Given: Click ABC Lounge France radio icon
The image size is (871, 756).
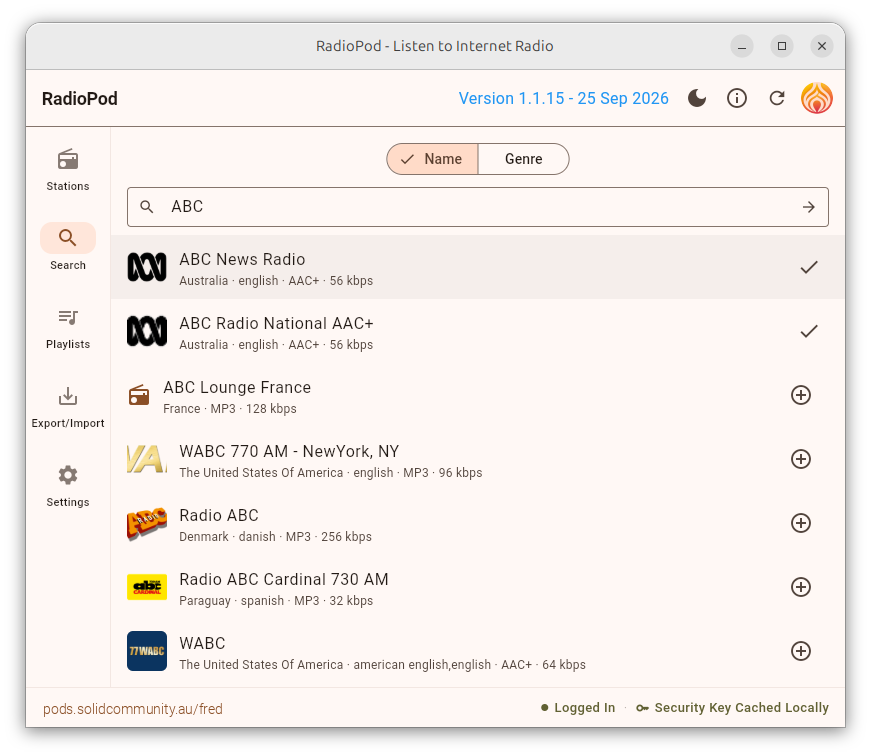Looking at the screenshot, I should click(x=139, y=395).
